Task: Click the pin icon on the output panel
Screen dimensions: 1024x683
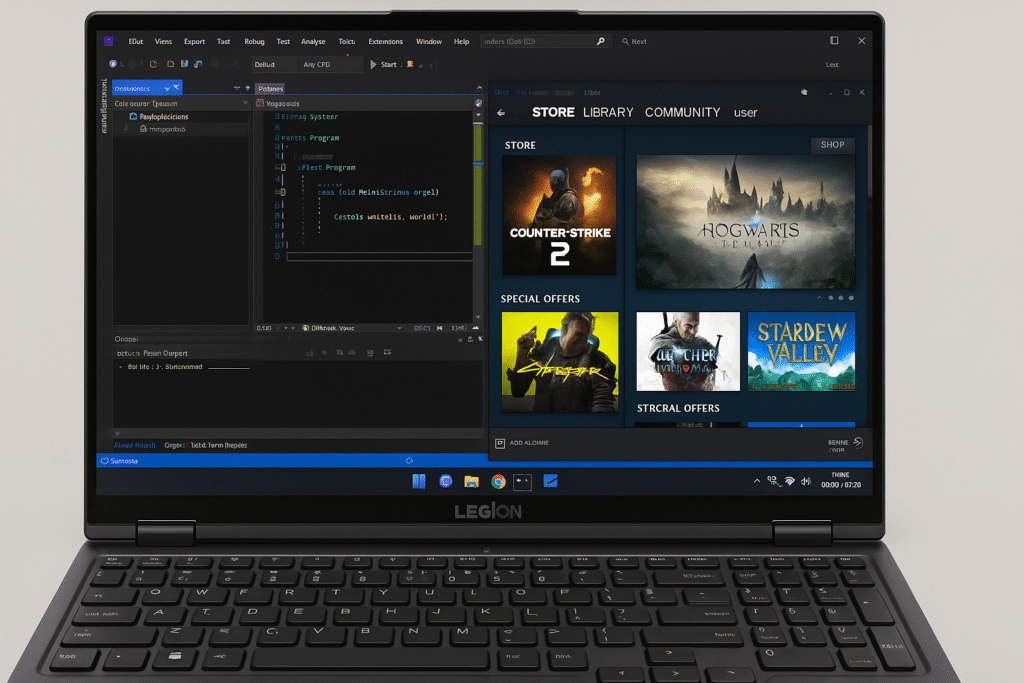Action: [470, 339]
